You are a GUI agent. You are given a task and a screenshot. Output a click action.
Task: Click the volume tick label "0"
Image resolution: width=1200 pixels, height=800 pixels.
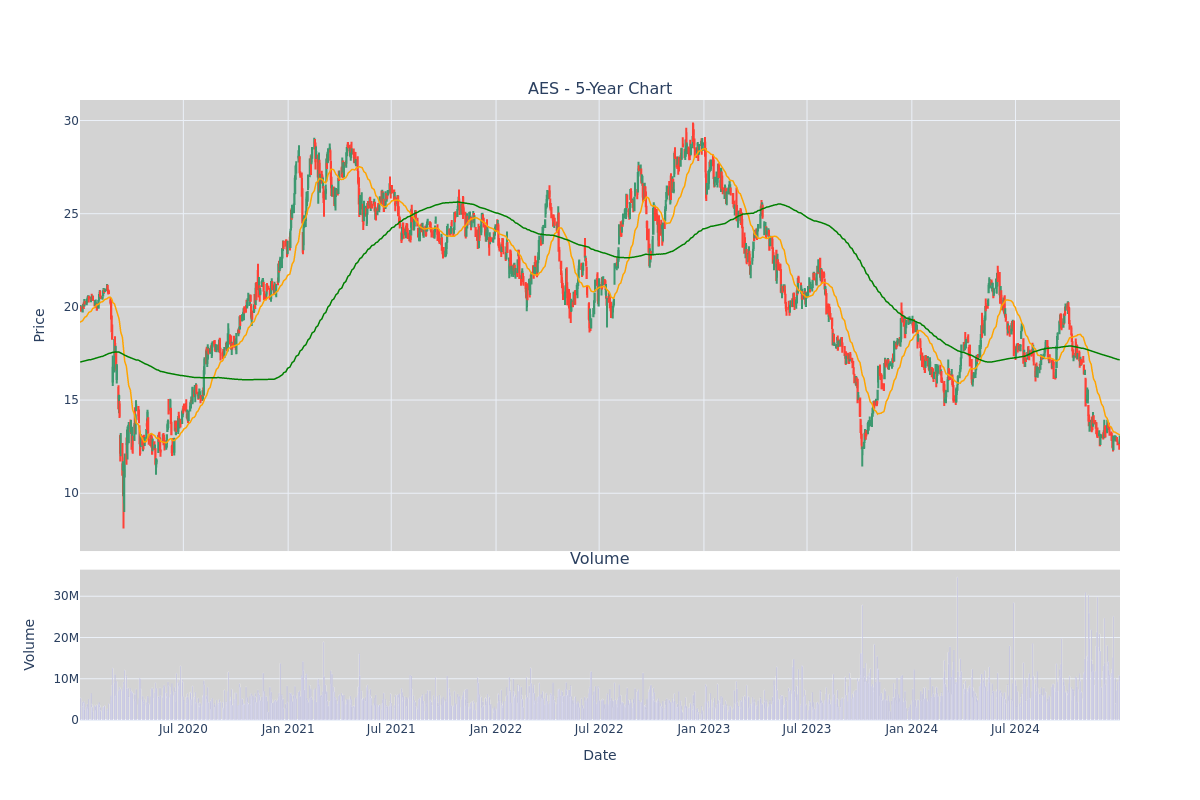tap(75, 720)
